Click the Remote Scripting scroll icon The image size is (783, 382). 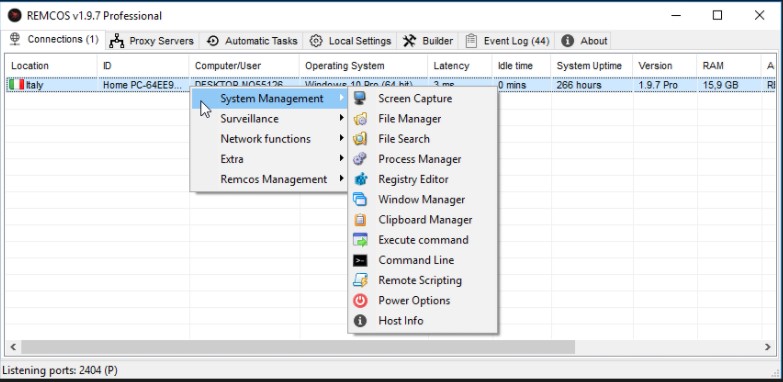[360, 280]
